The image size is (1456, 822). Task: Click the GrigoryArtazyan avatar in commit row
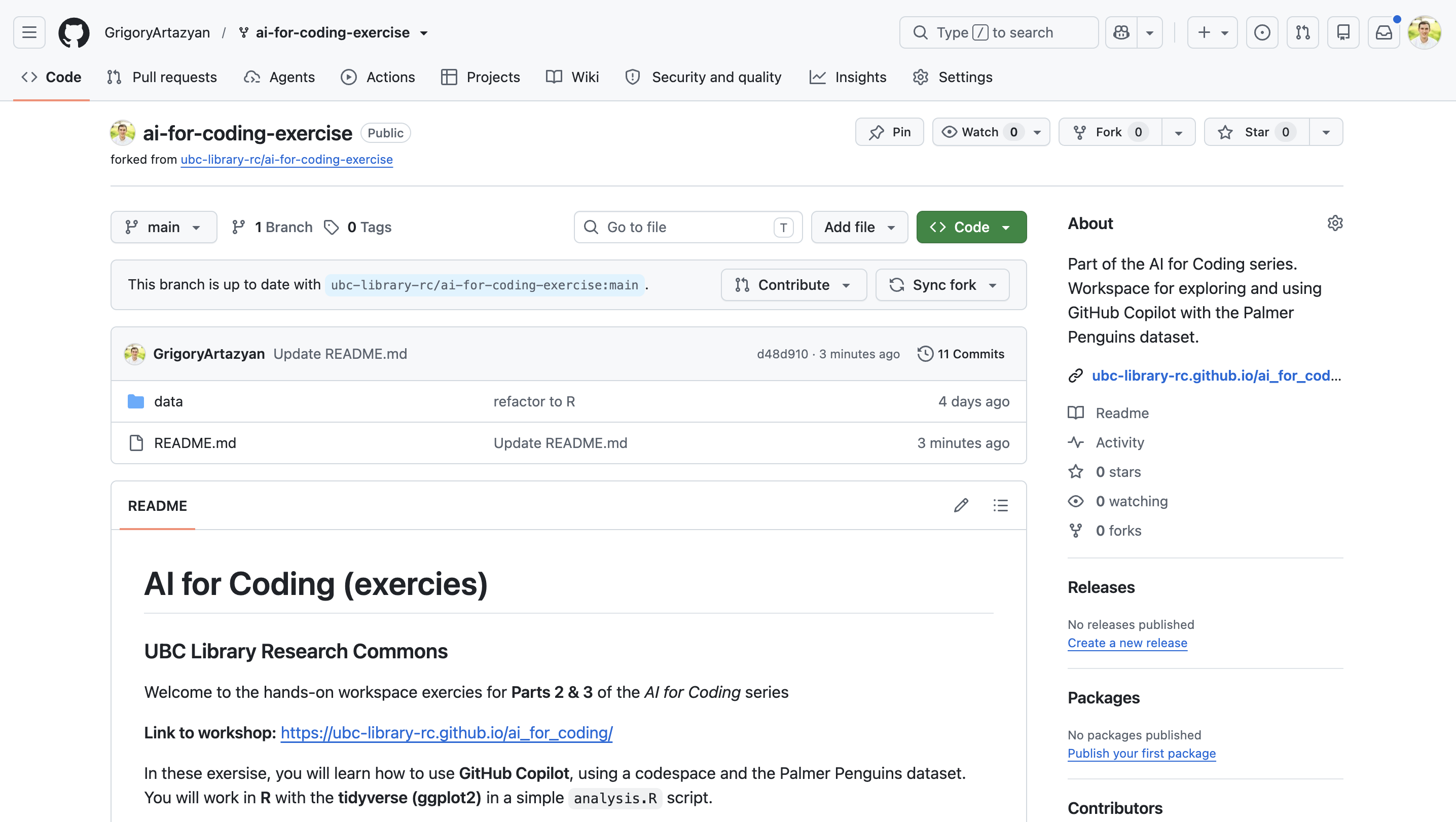pyautogui.click(x=134, y=354)
